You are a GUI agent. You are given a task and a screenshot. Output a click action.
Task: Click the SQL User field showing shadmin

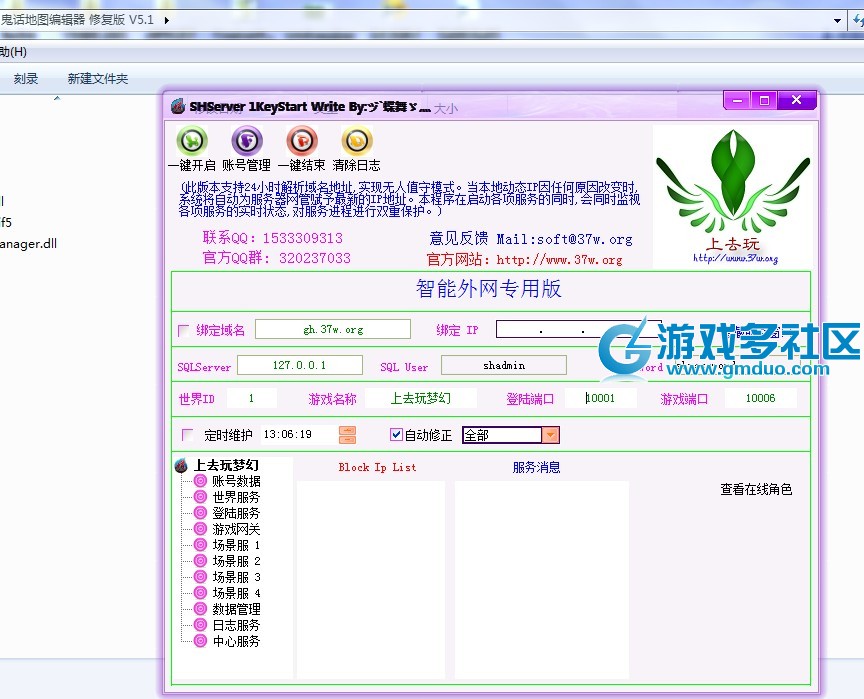(504, 365)
